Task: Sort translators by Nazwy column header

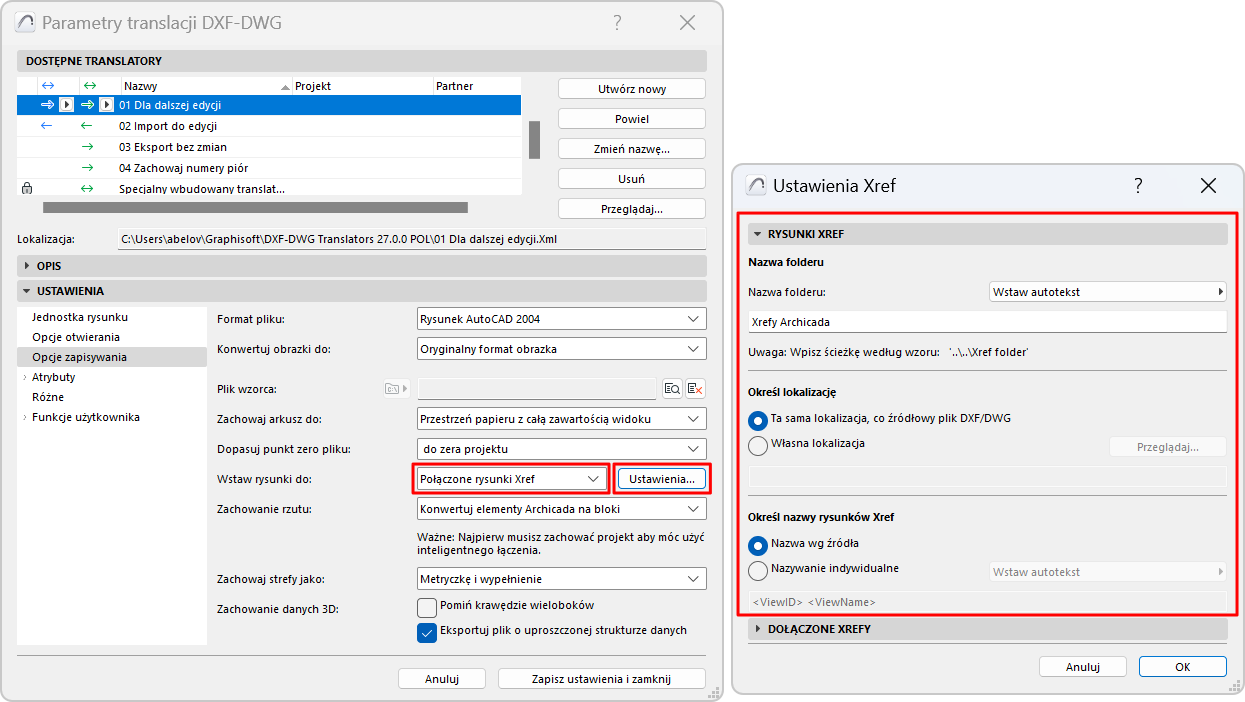Action: pyautogui.click(x=207, y=86)
